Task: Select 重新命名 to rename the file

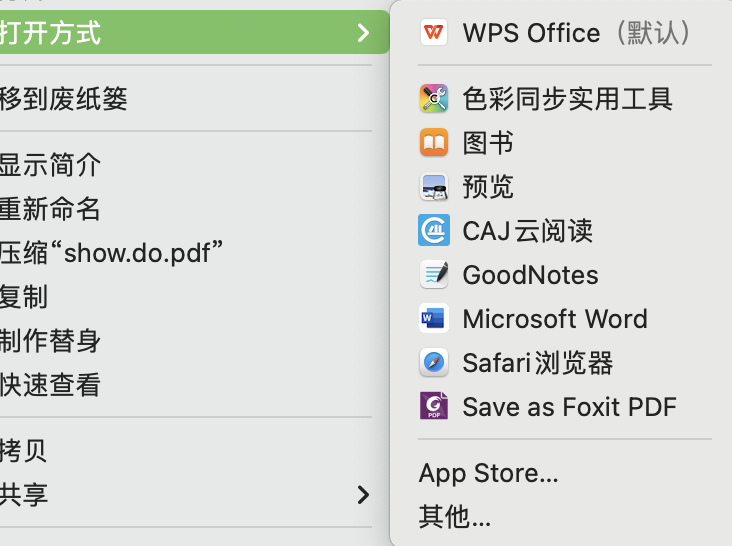Action: (51, 209)
